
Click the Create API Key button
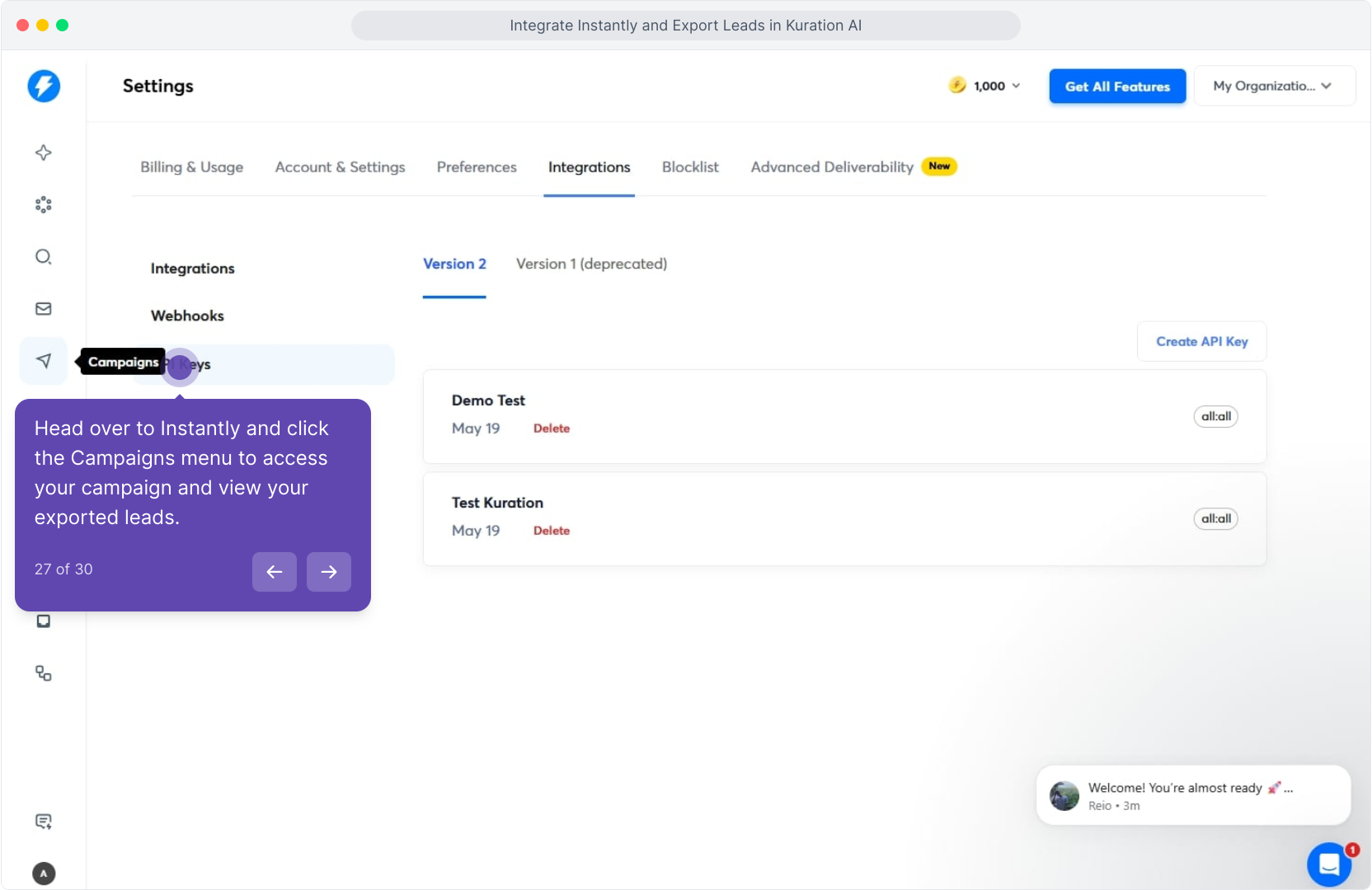coord(1202,341)
